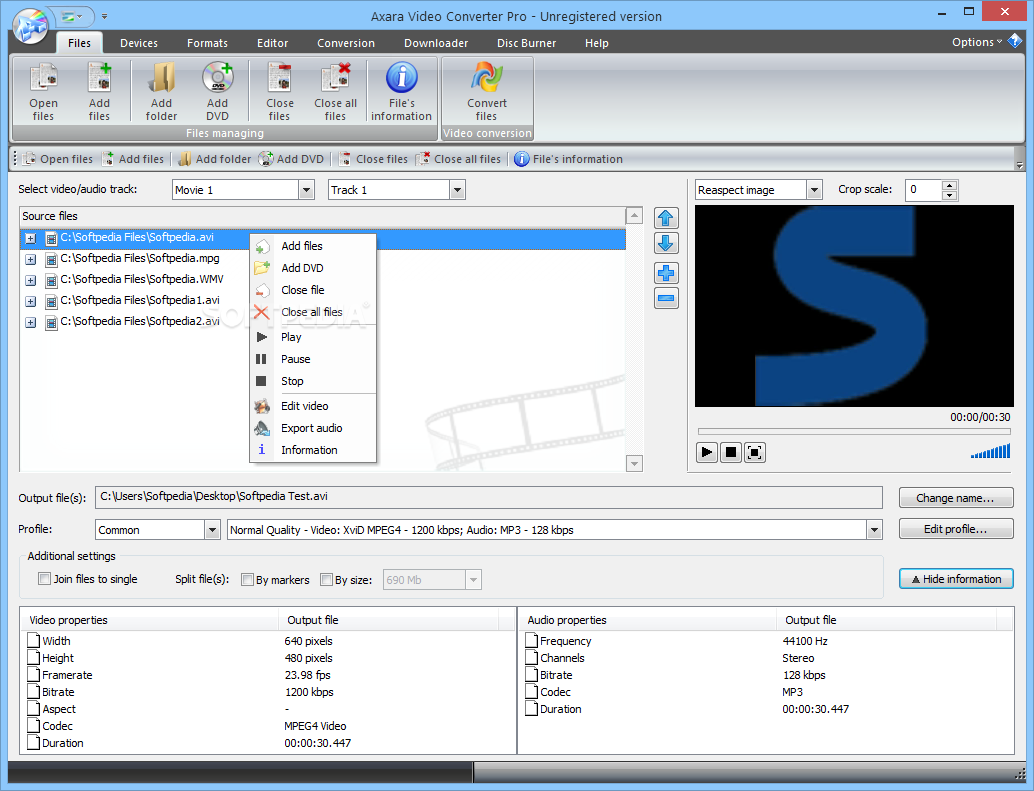The image size is (1034, 791).
Task: Click the preview seek slider bar
Action: (x=854, y=432)
